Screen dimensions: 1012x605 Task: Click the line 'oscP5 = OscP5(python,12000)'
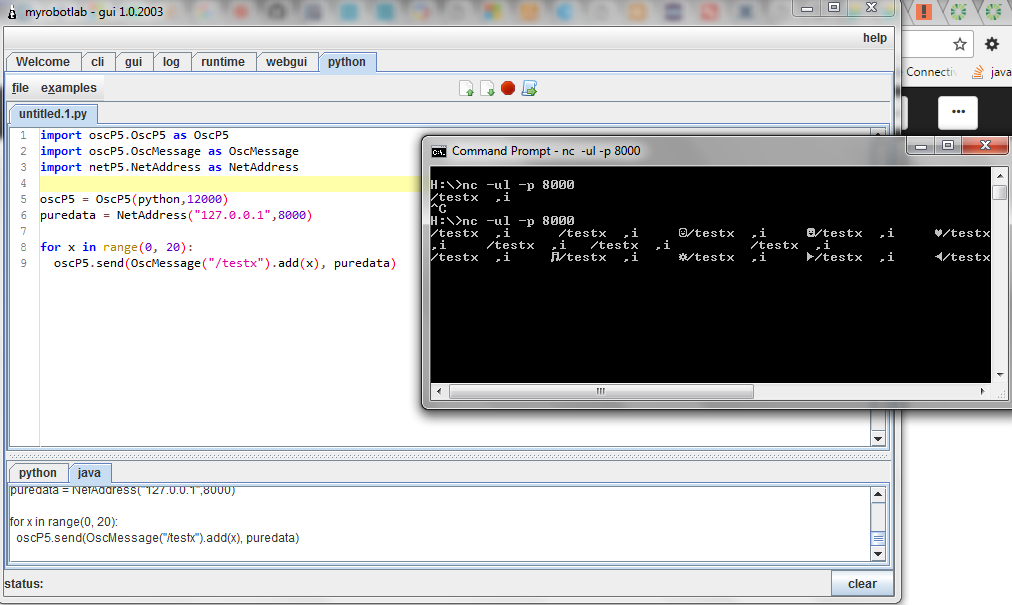click(x=134, y=199)
